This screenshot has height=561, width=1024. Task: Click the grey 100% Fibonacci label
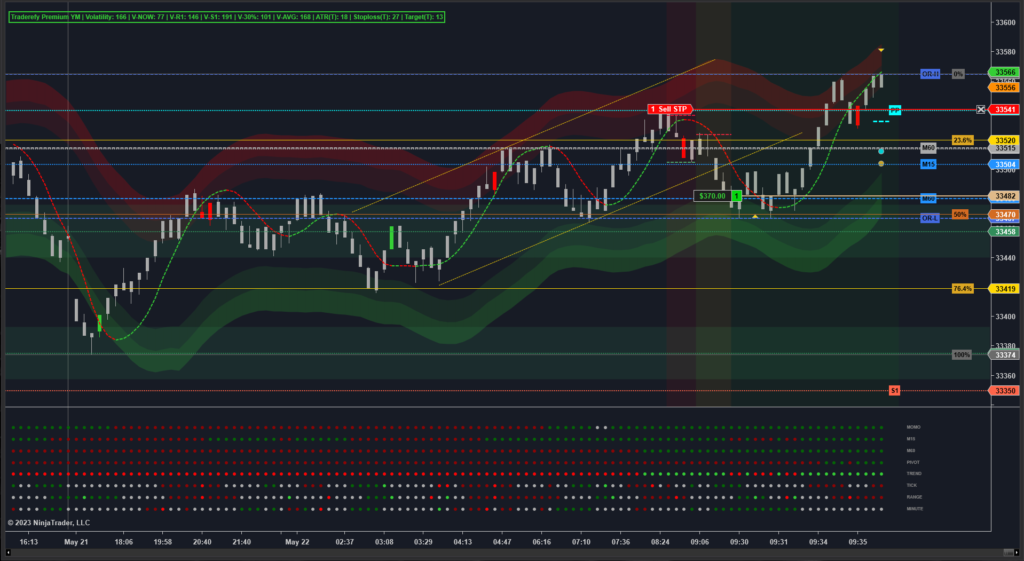coord(961,354)
